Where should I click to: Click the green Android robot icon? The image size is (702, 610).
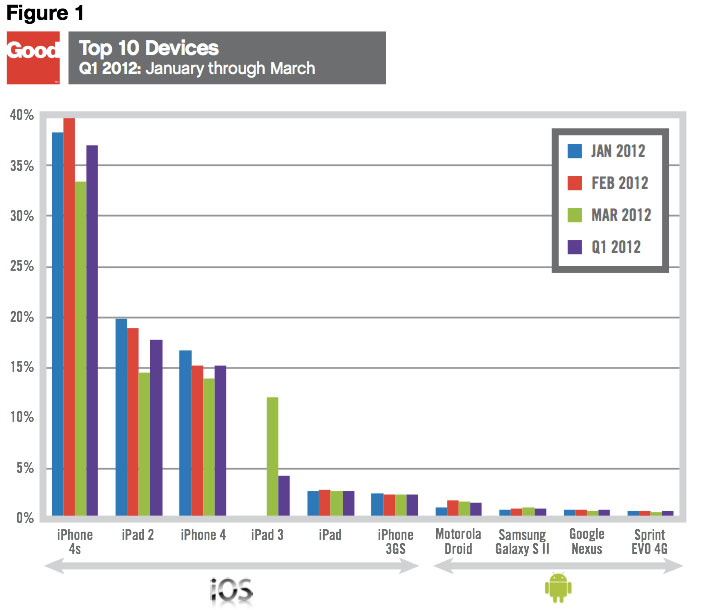click(x=558, y=587)
